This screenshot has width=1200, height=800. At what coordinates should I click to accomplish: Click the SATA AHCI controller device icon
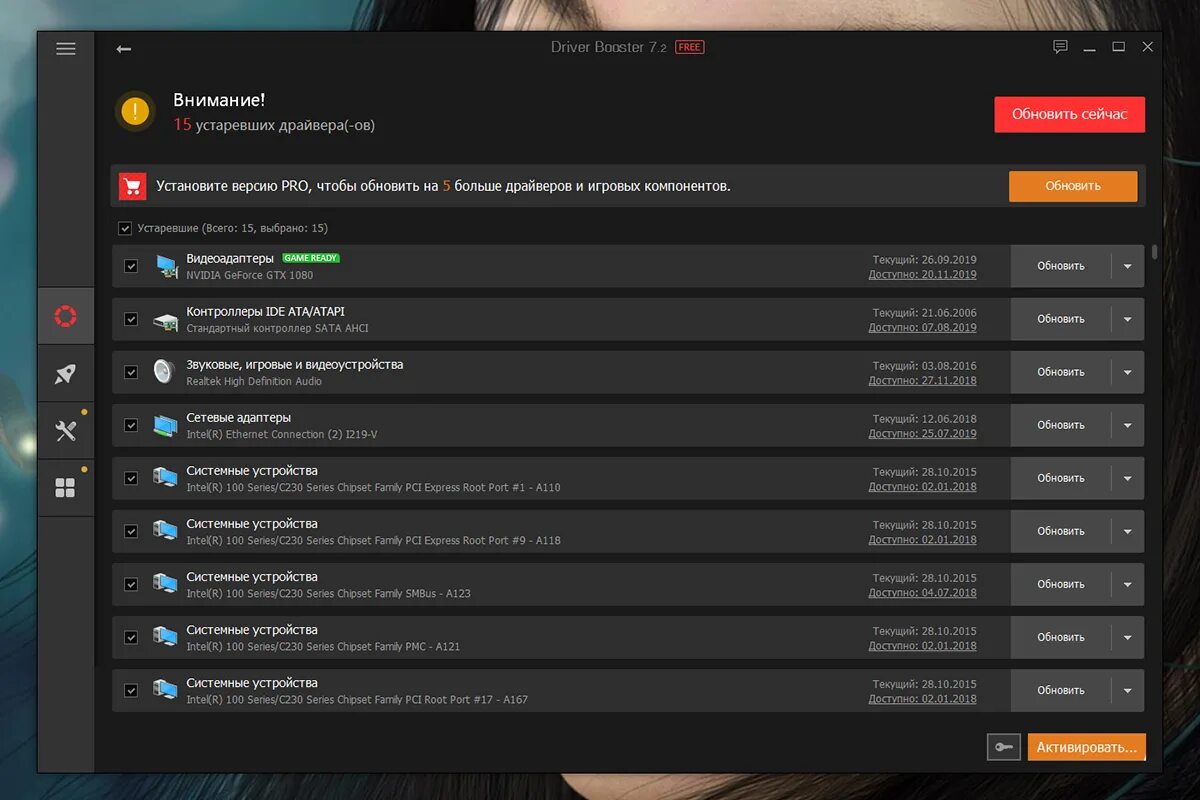point(165,319)
